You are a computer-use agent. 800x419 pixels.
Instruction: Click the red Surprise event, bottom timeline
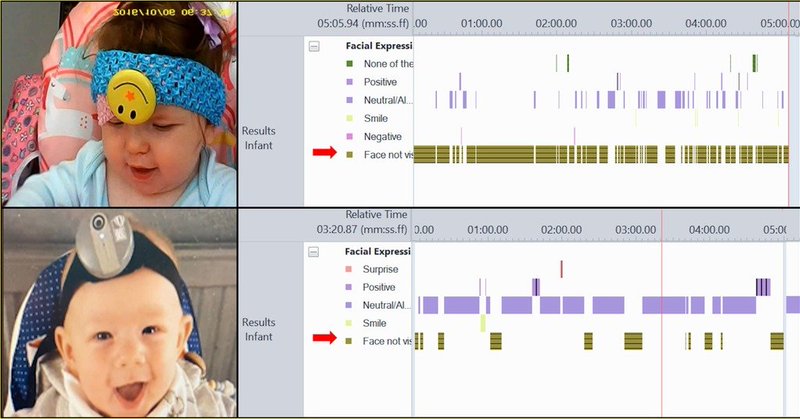(x=561, y=269)
